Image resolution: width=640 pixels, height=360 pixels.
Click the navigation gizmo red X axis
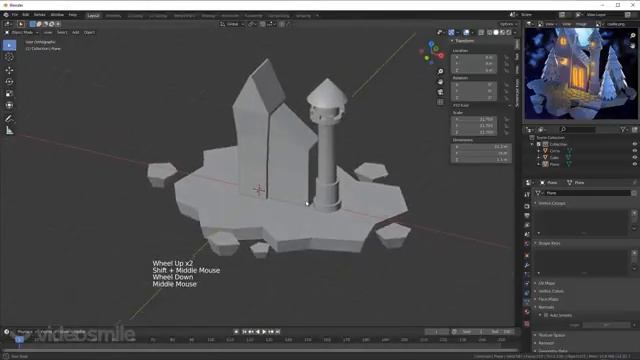[442, 56]
